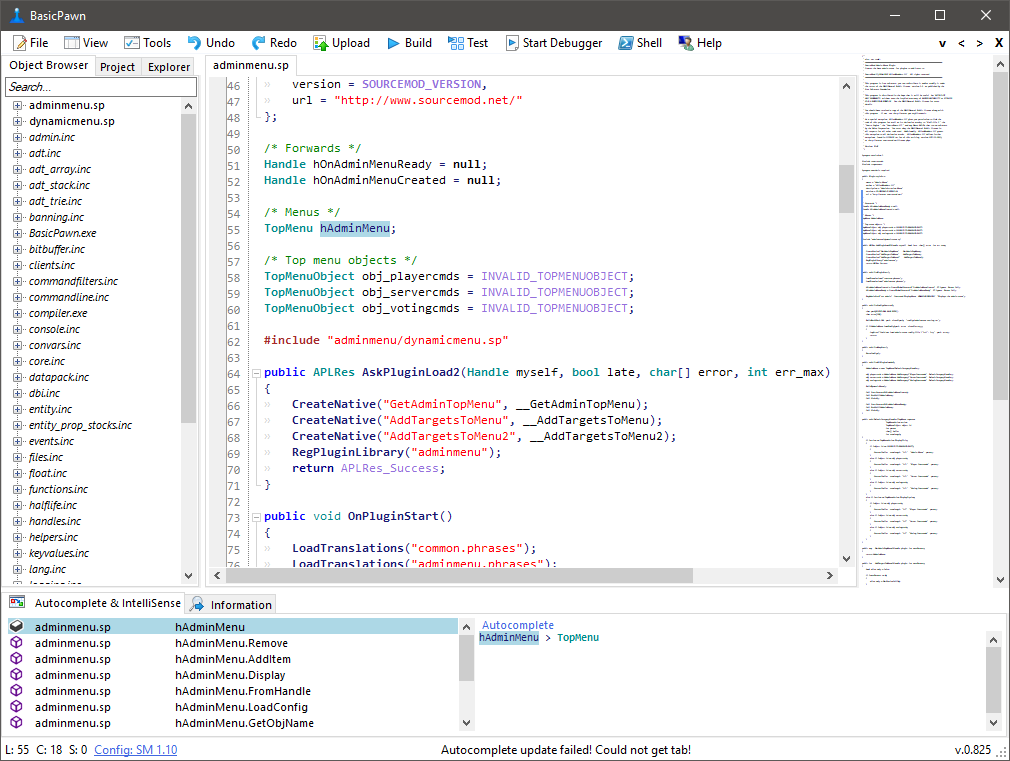This screenshot has width=1010, height=761.
Task: Click the code minimap preview on the right
Action: pyautogui.click(x=918, y=300)
